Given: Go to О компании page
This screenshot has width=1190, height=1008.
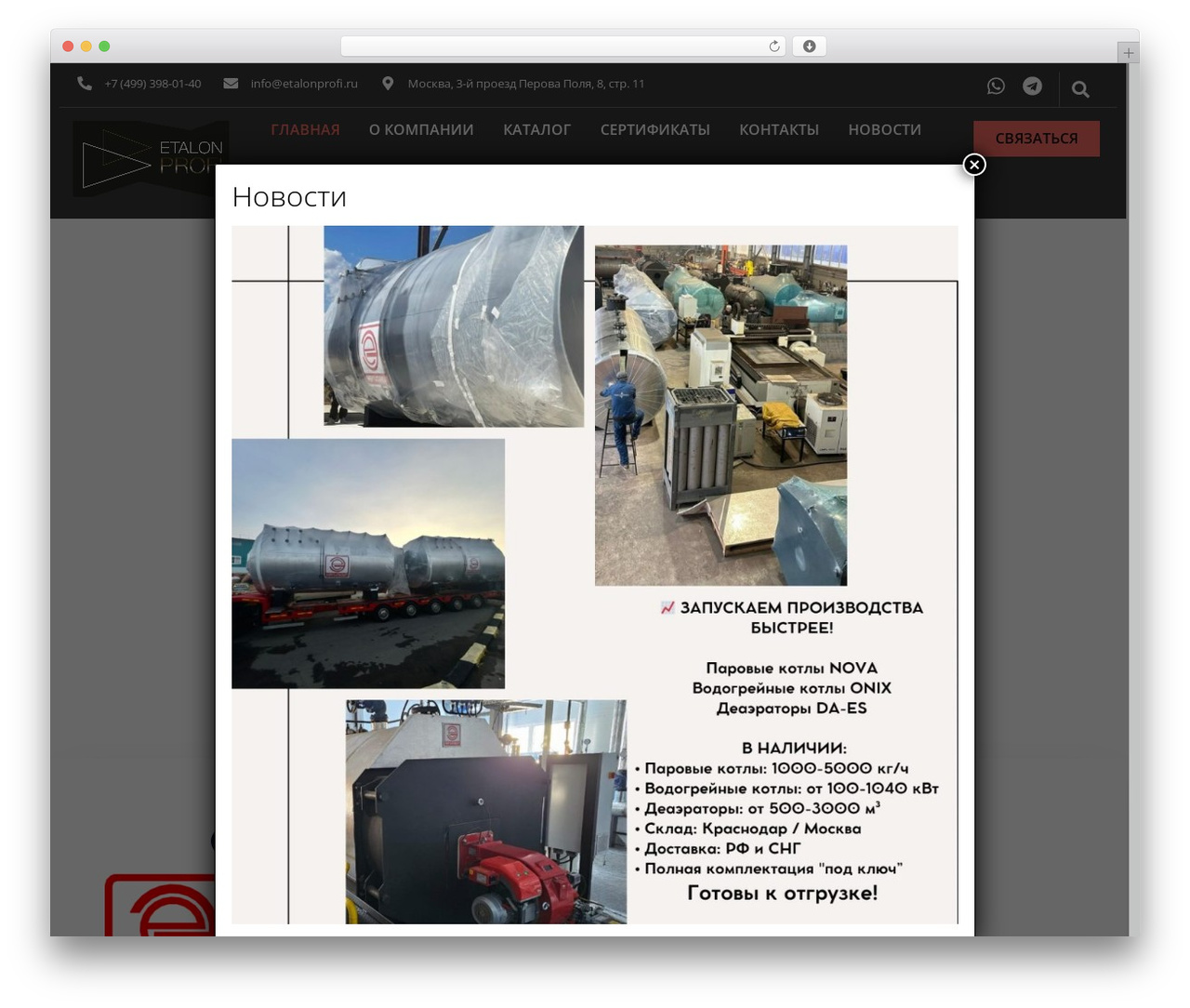Looking at the screenshot, I should [x=421, y=130].
